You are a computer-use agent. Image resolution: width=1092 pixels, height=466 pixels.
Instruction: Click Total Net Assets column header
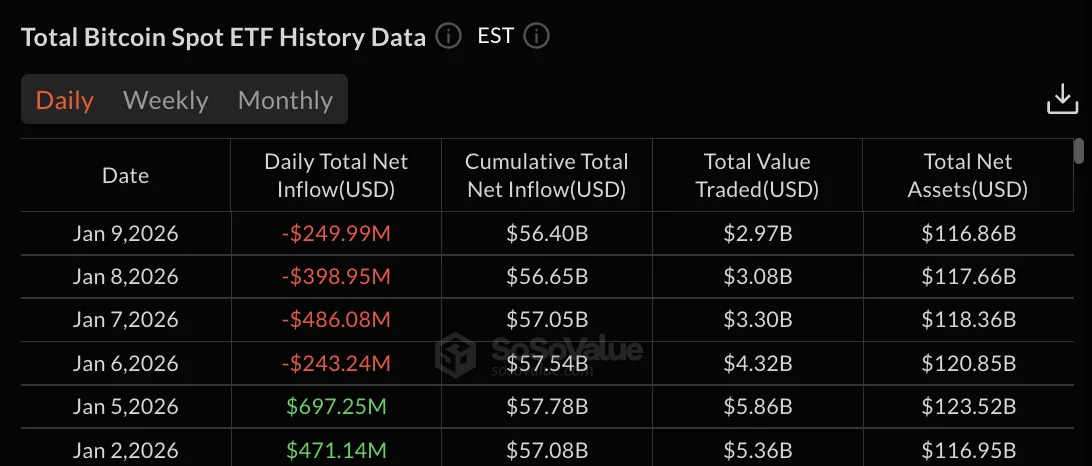pos(967,175)
